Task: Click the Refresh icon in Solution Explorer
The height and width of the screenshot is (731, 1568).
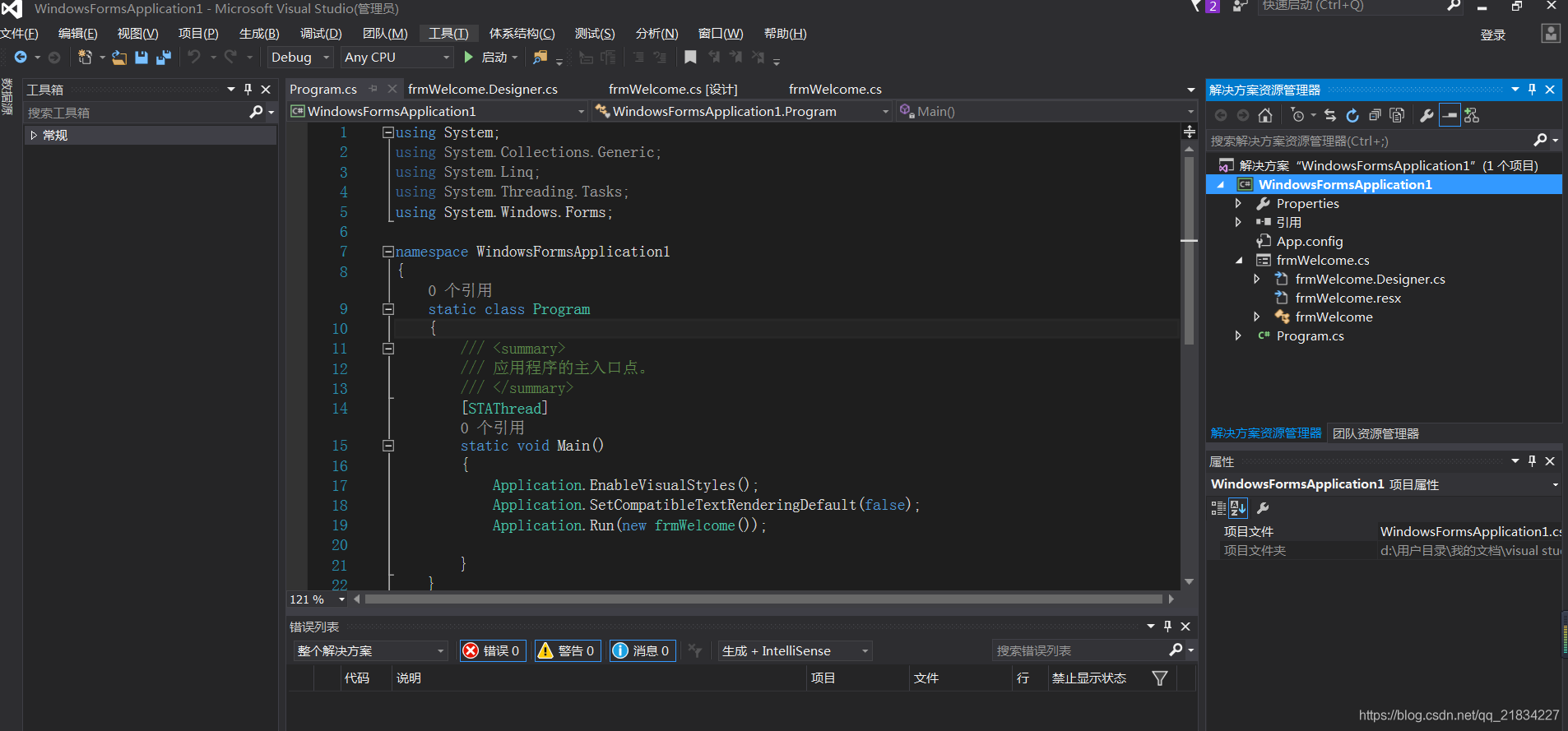Action: (x=1352, y=115)
